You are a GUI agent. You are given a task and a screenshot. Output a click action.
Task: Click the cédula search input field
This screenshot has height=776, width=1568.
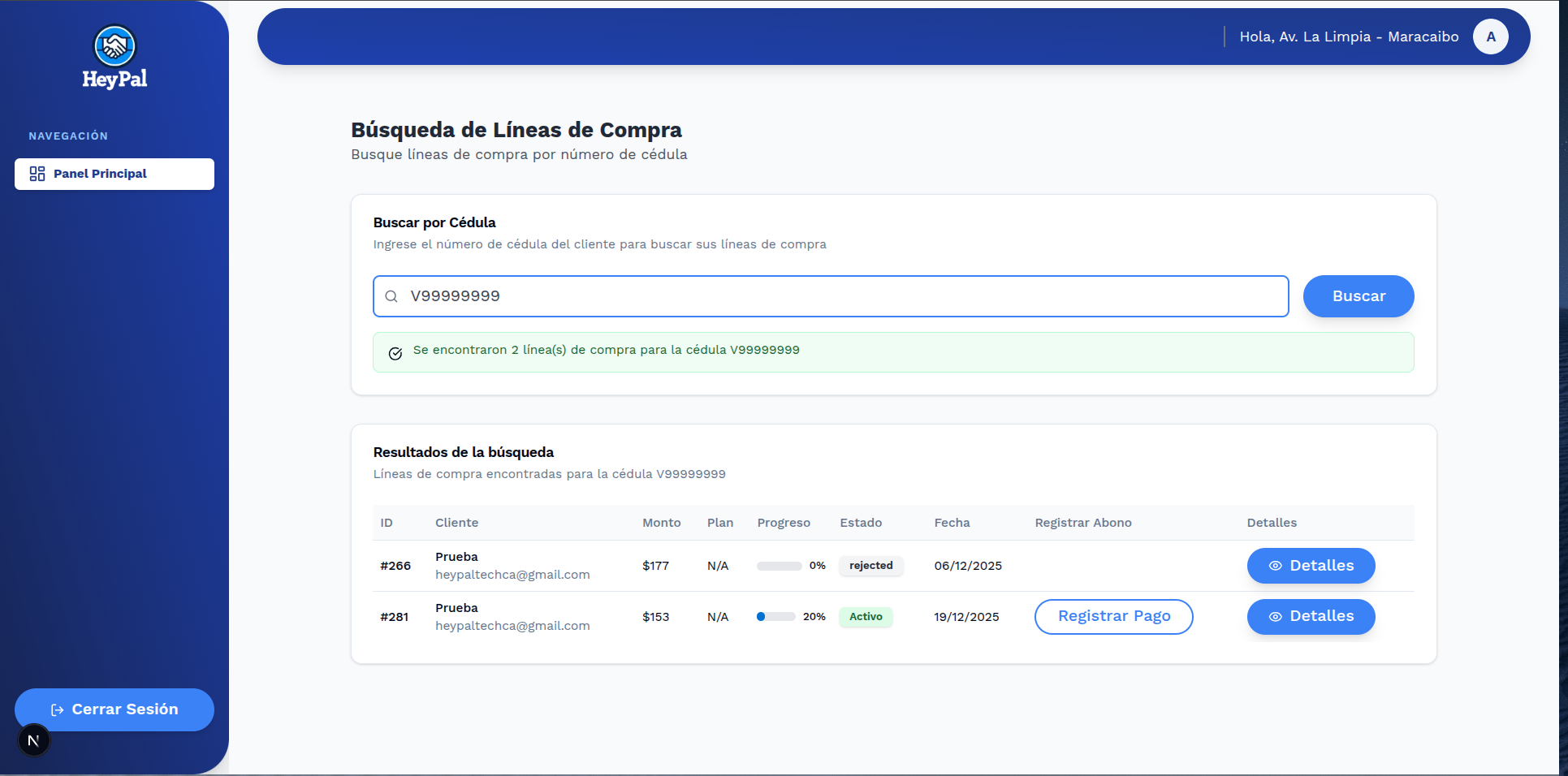point(844,296)
